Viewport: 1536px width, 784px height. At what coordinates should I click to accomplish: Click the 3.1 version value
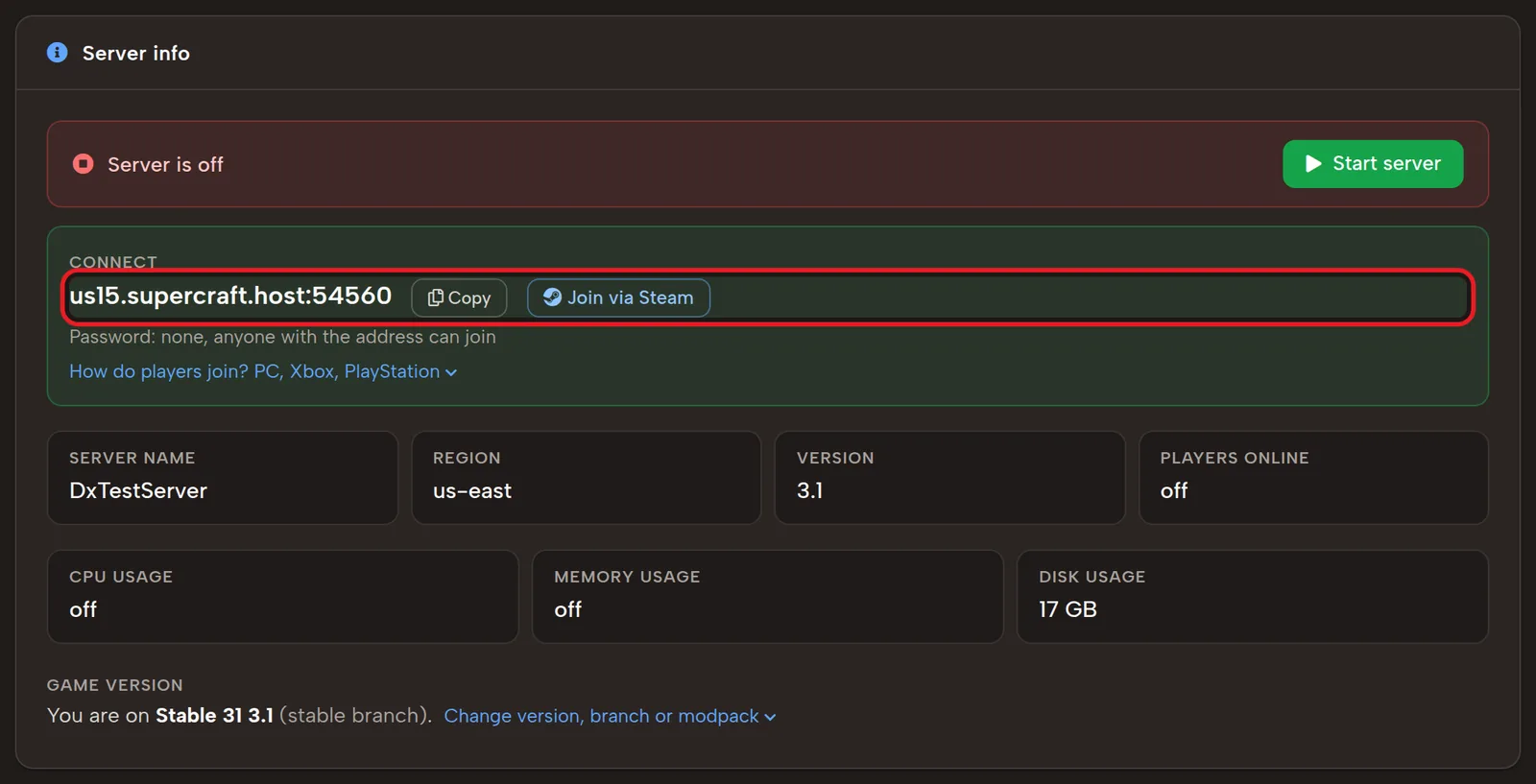coord(809,490)
